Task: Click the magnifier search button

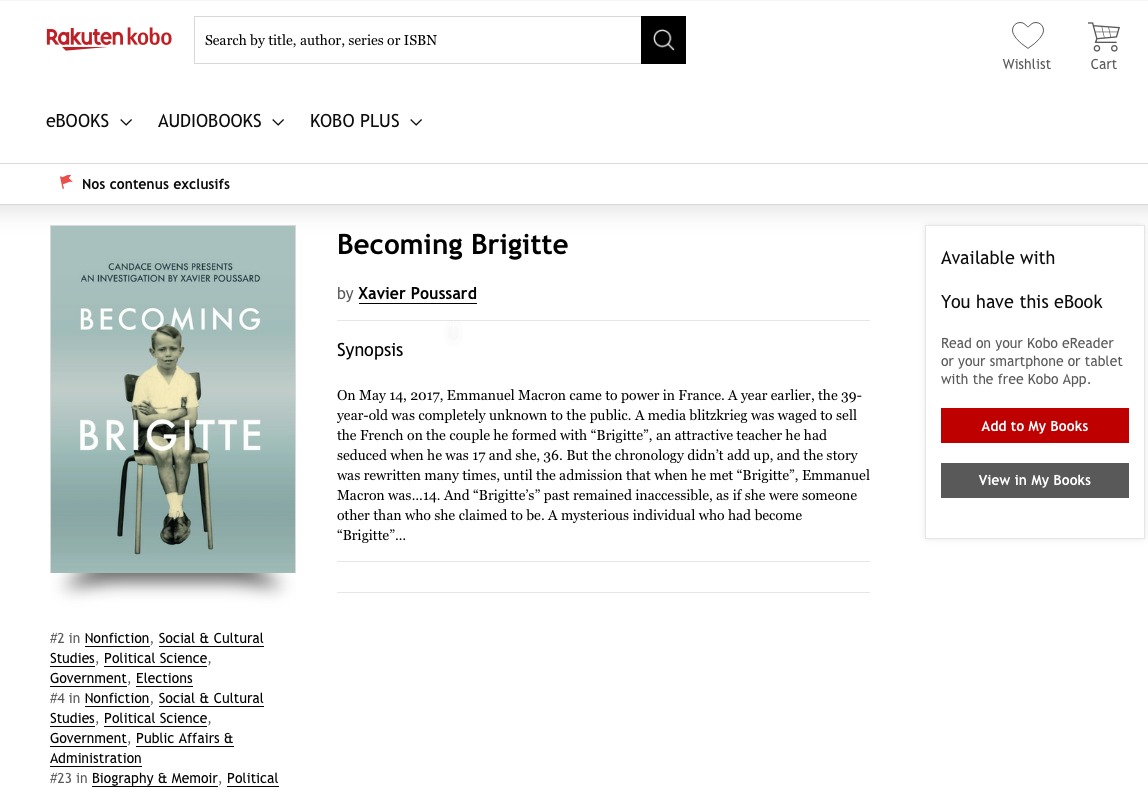Action: [x=663, y=40]
